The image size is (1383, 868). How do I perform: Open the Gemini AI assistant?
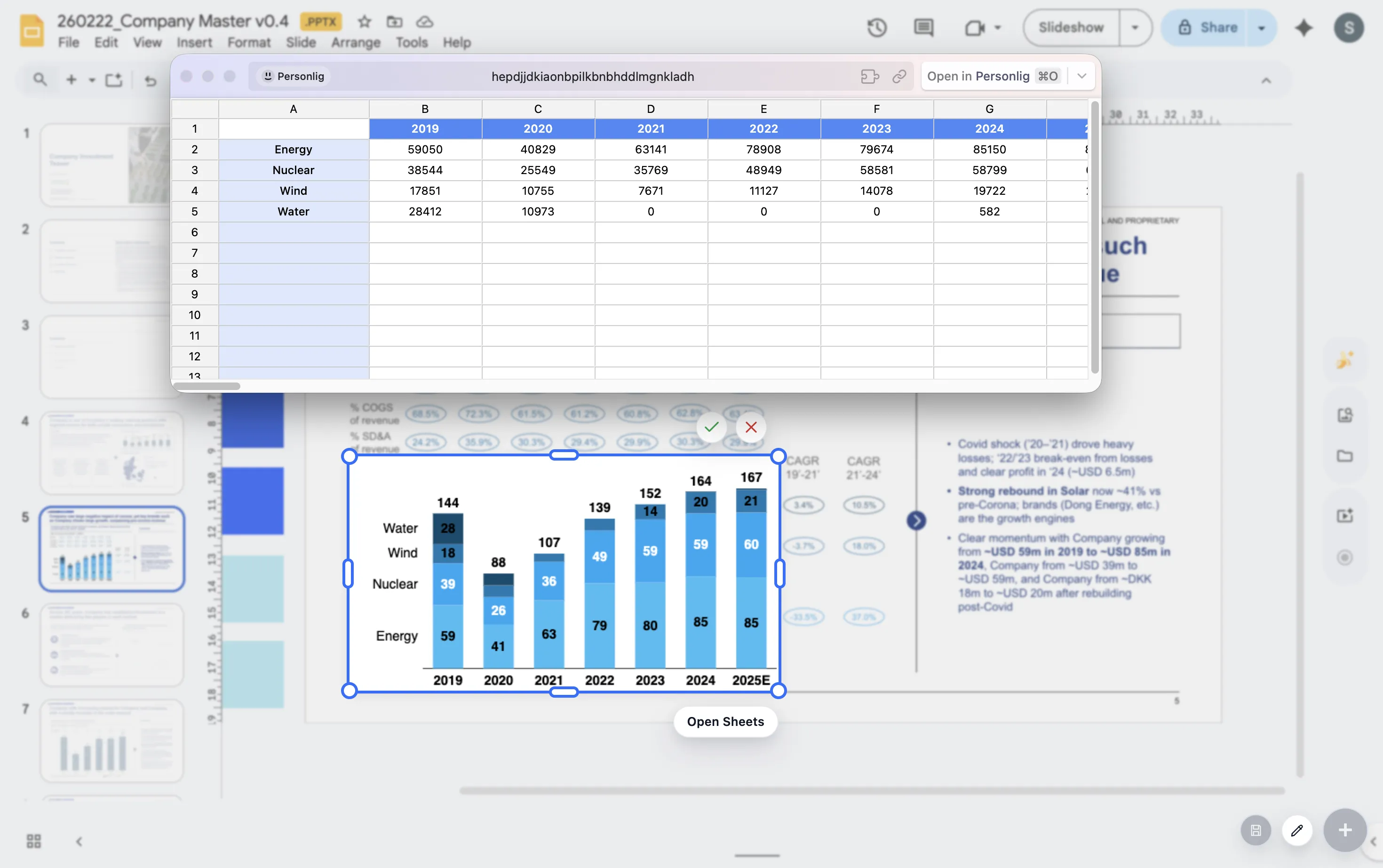click(x=1304, y=27)
